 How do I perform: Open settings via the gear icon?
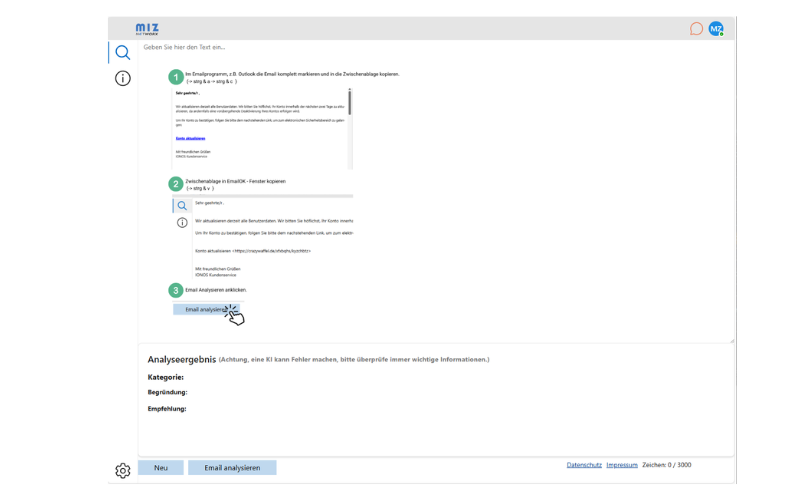(x=122, y=470)
